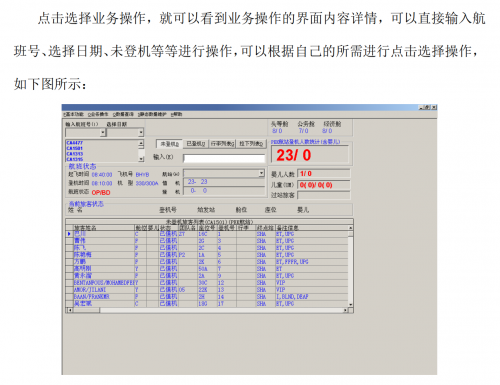This screenshot has height=385, width=500.
Task: Switch to the 已登机 tab
Action: coord(196,144)
